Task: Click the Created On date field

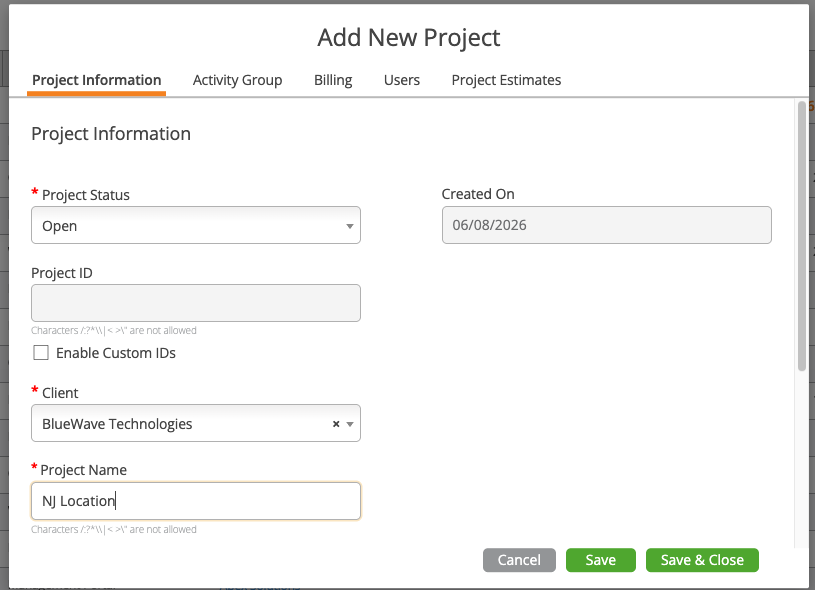Action: click(607, 225)
